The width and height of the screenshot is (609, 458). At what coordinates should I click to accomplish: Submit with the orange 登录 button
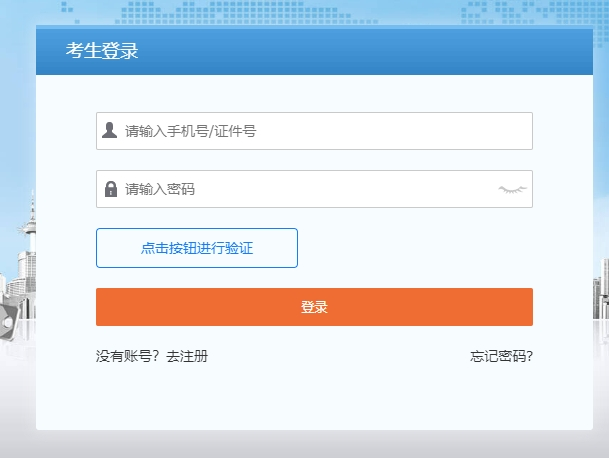pyautogui.click(x=314, y=307)
